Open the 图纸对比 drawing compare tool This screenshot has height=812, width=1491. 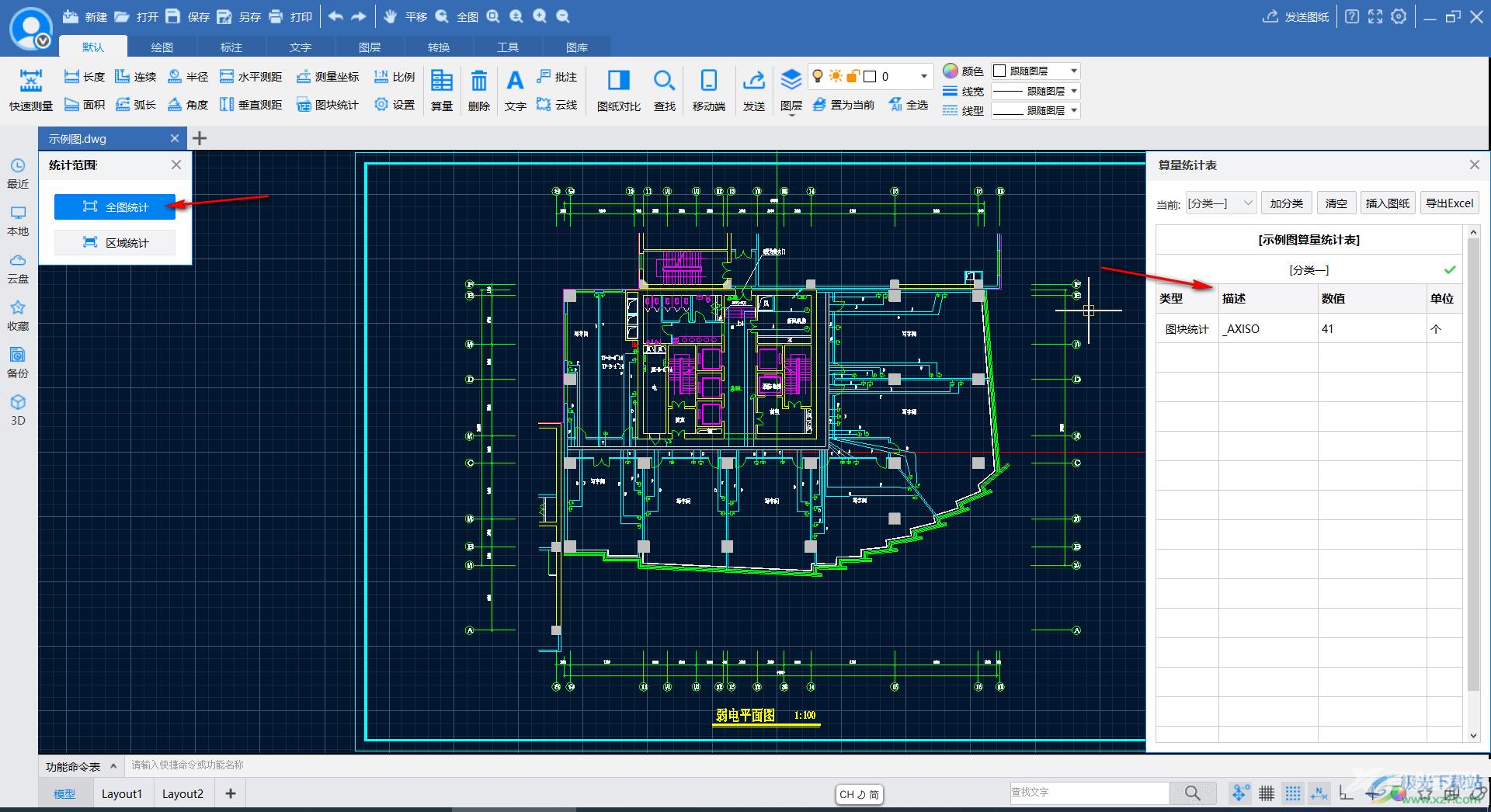(618, 89)
